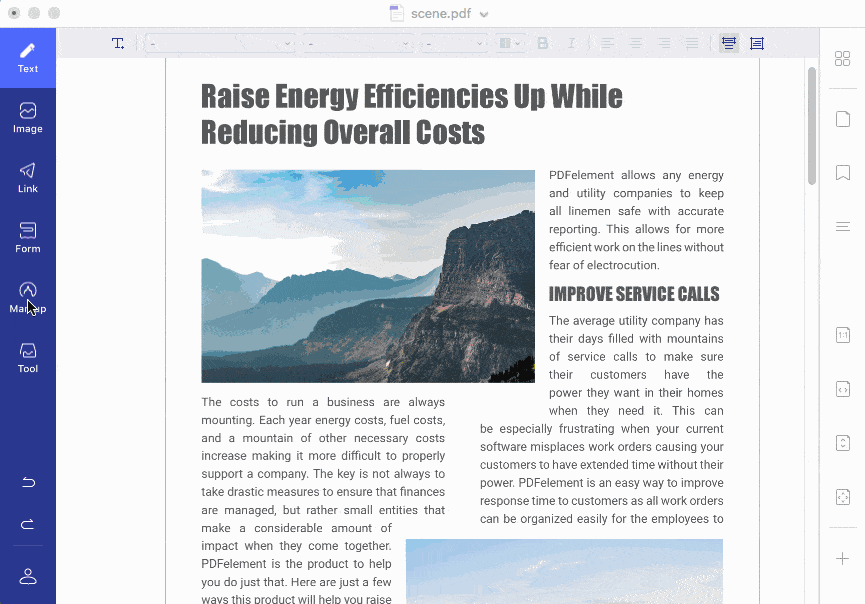The height and width of the screenshot is (604, 865).
Task: Open the font family dropdown
Action: coord(220,43)
